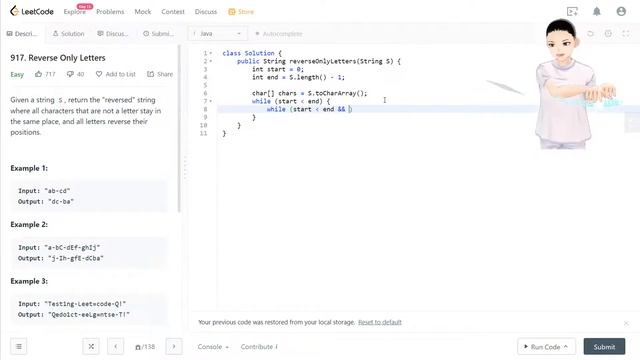Open notifications bell
The height and width of the screenshot is (360, 640).
pyautogui.click(x=597, y=11)
